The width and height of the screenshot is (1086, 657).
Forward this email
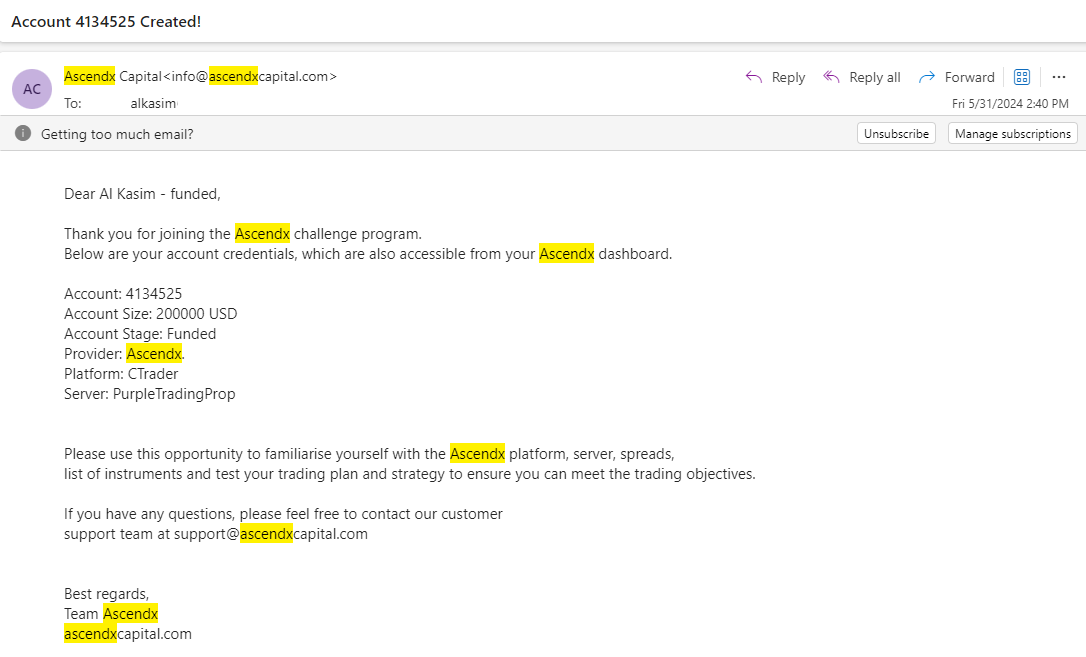[956, 77]
